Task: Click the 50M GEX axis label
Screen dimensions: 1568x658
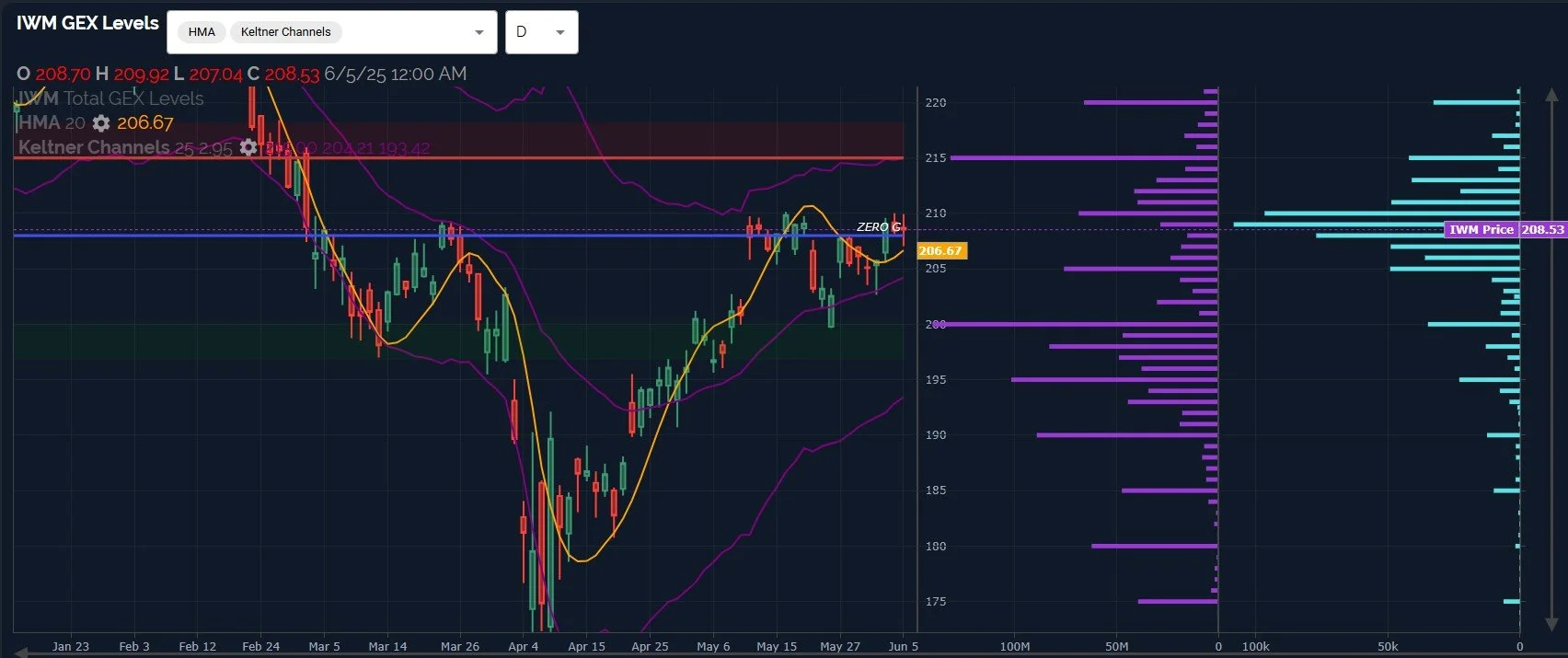Action: tap(1116, 646)
